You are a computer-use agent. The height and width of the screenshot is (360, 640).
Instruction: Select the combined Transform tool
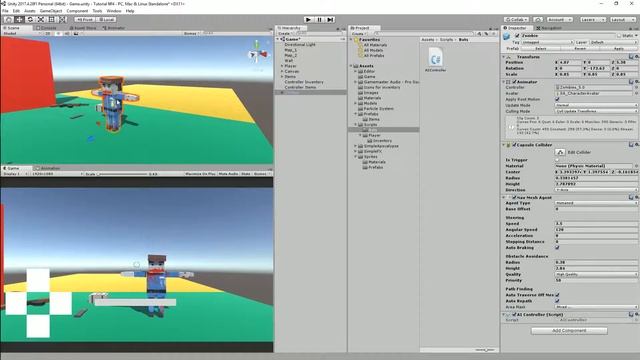pyautogui.click(x=62, y=19)
